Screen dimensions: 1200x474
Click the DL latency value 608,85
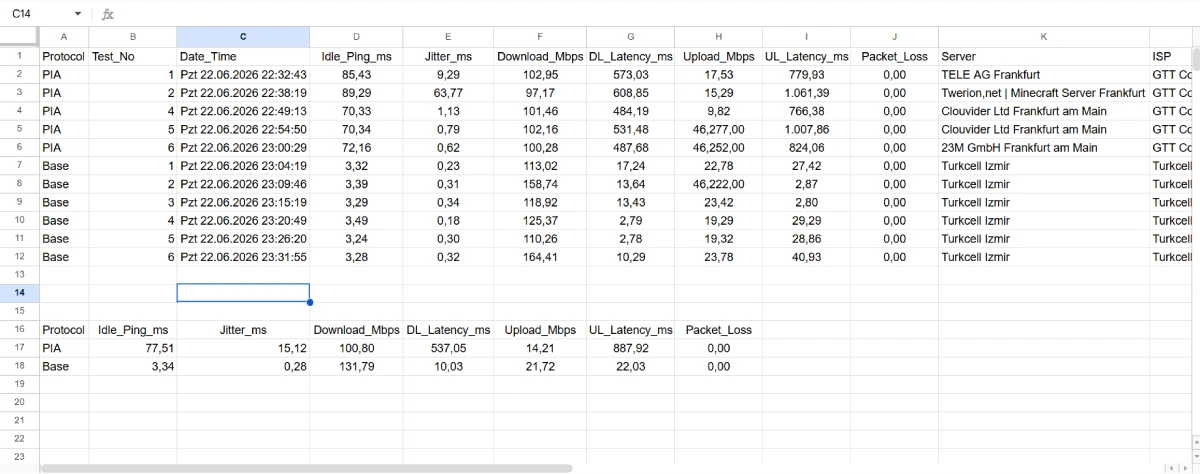tap(631, 93)
